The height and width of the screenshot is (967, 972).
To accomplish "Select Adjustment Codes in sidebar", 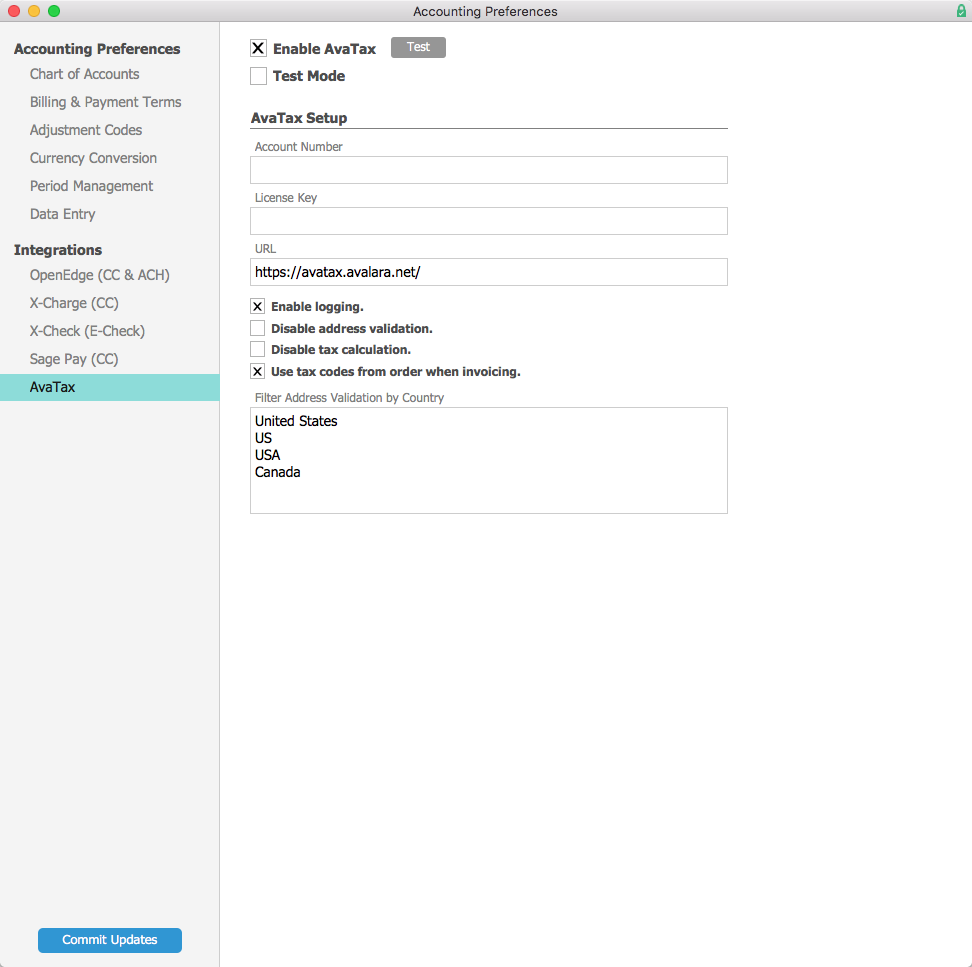I will pyautogui.click(x=86, y=130).
